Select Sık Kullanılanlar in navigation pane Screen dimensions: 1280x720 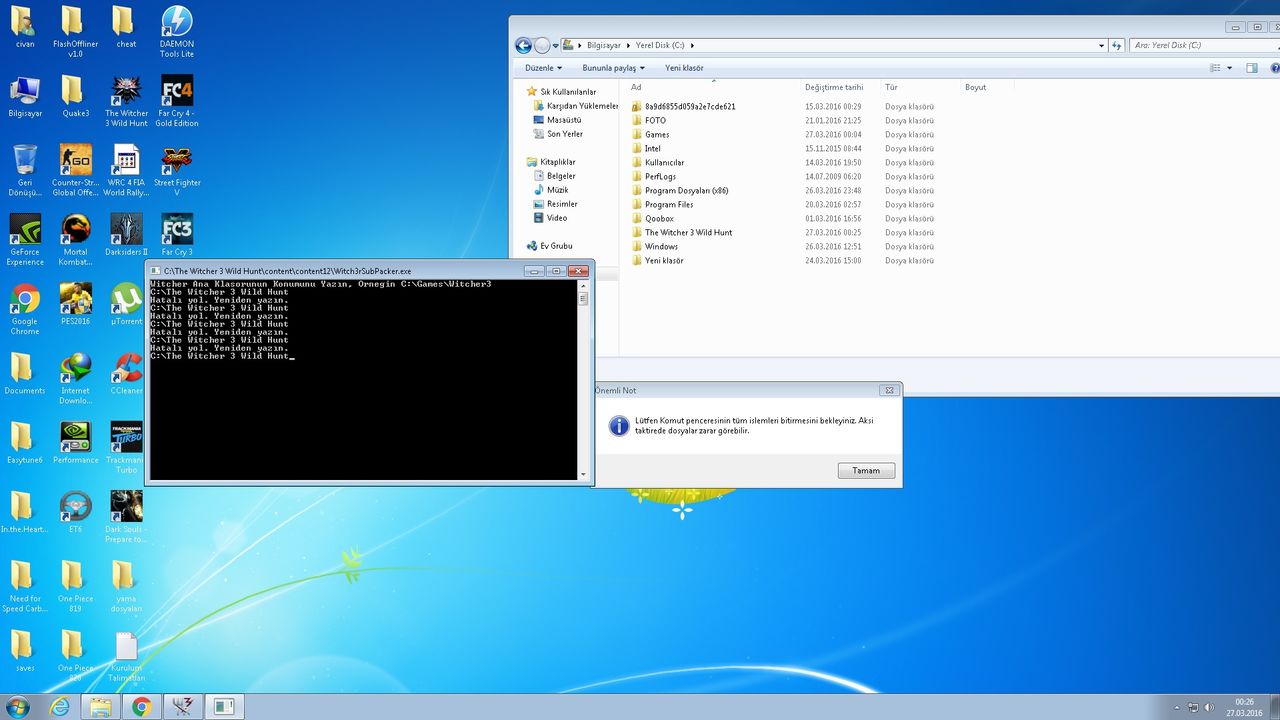[567, 91]
